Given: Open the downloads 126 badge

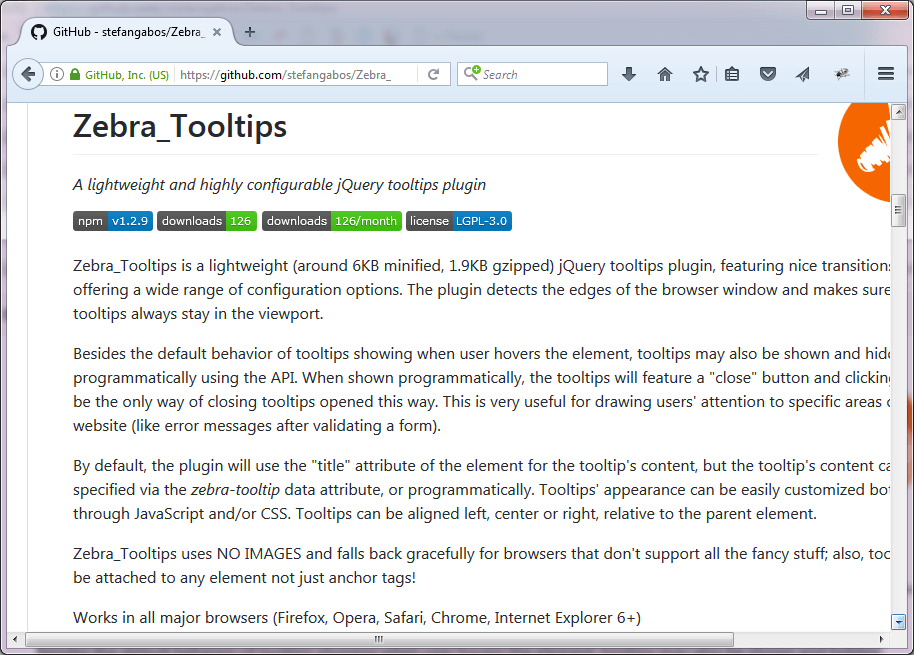Looking at the screenshot, I should (x=207, y=221).
